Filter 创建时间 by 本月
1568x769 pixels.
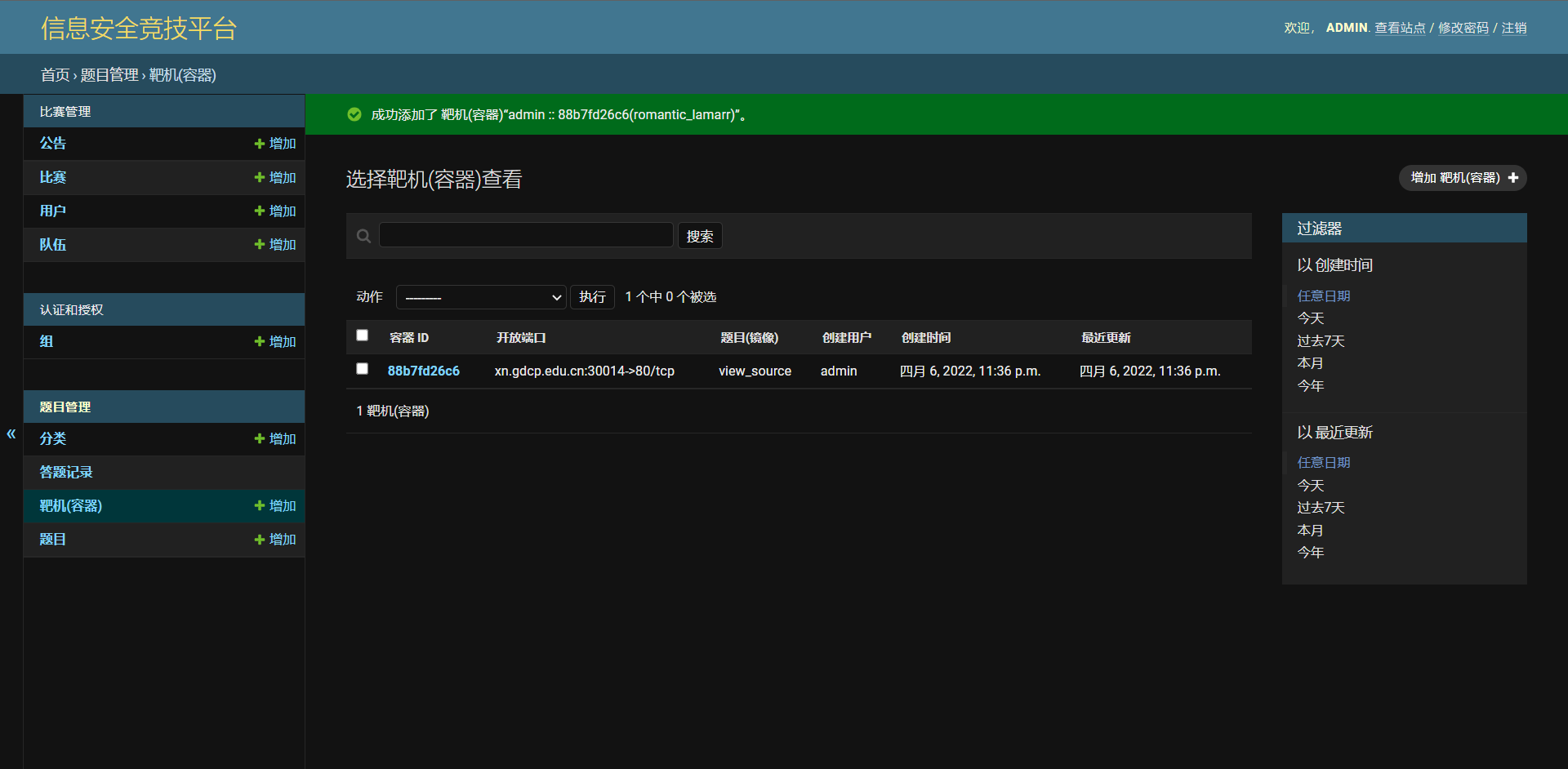coord(1311,363)
